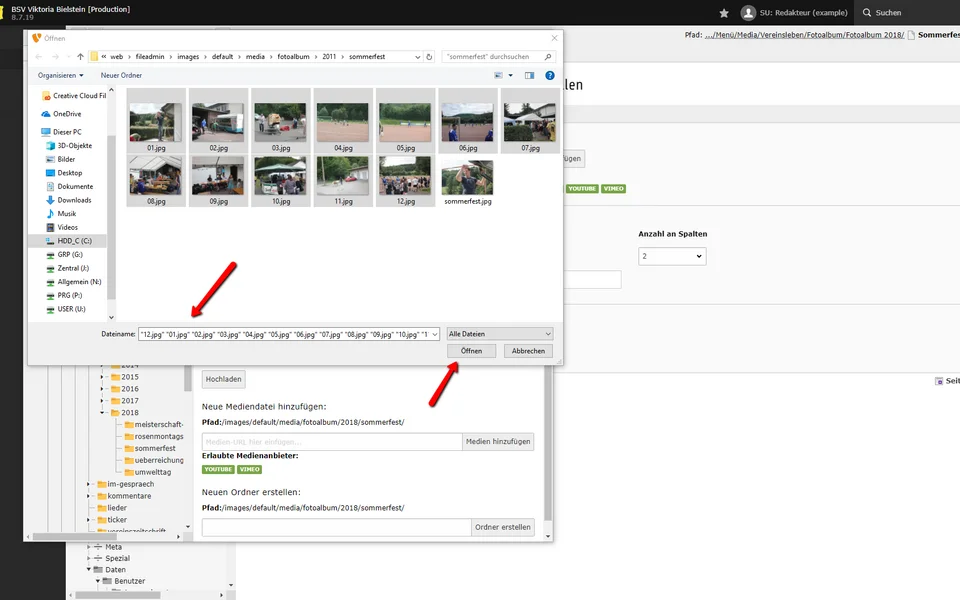
Task: Open the blue help icon in file dialog
Action: click(549, 76)
